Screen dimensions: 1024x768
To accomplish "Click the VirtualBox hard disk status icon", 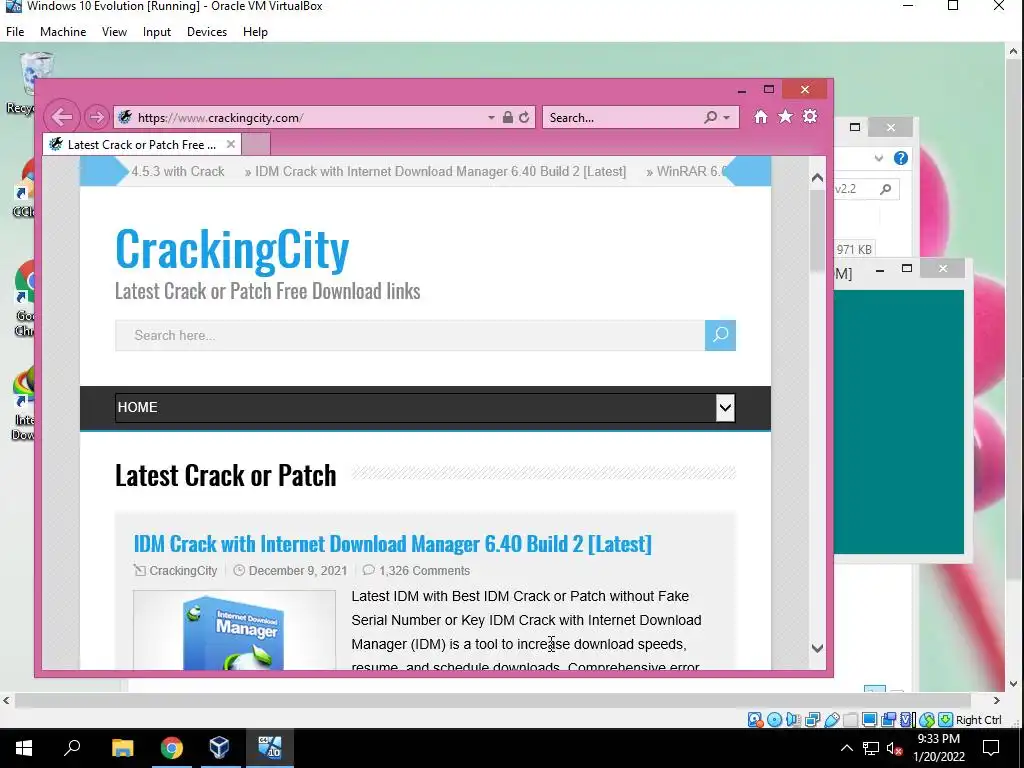I will (x=755, y=720).
